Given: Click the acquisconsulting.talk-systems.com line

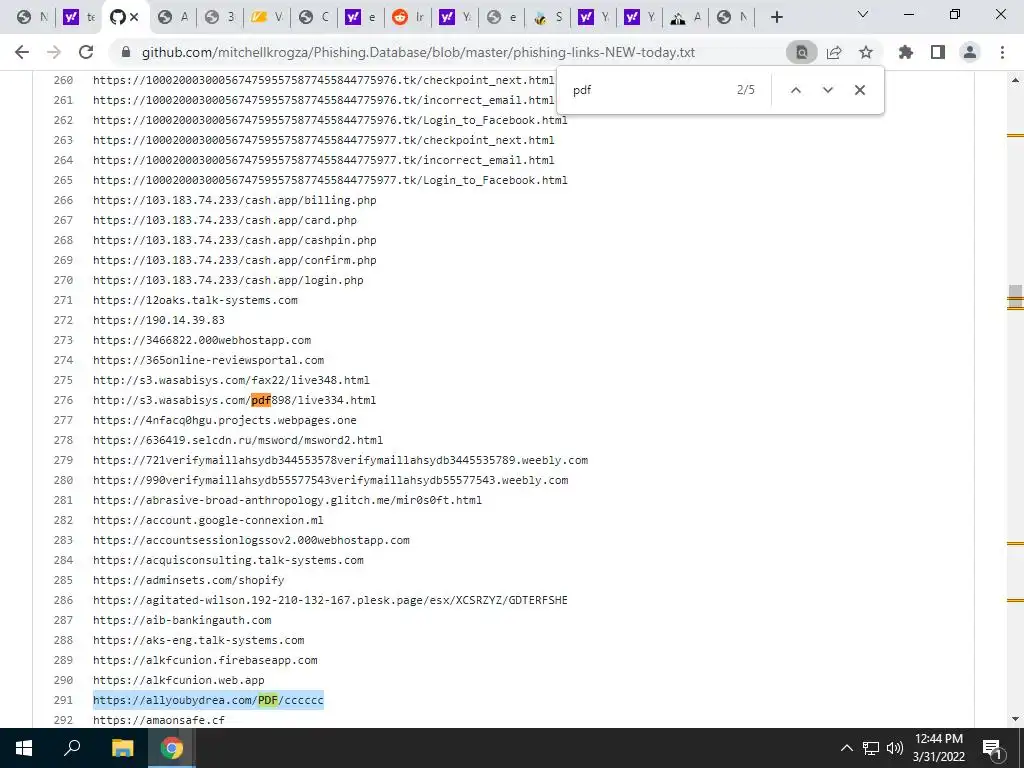Looking at the screenshot, I should coord(228,560).
